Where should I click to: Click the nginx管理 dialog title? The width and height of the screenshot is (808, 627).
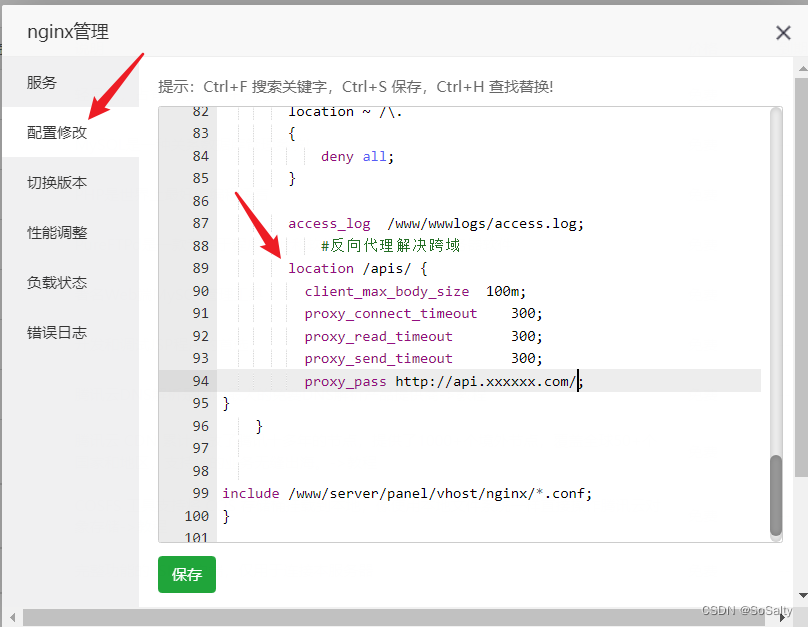(x=68, y=32)
